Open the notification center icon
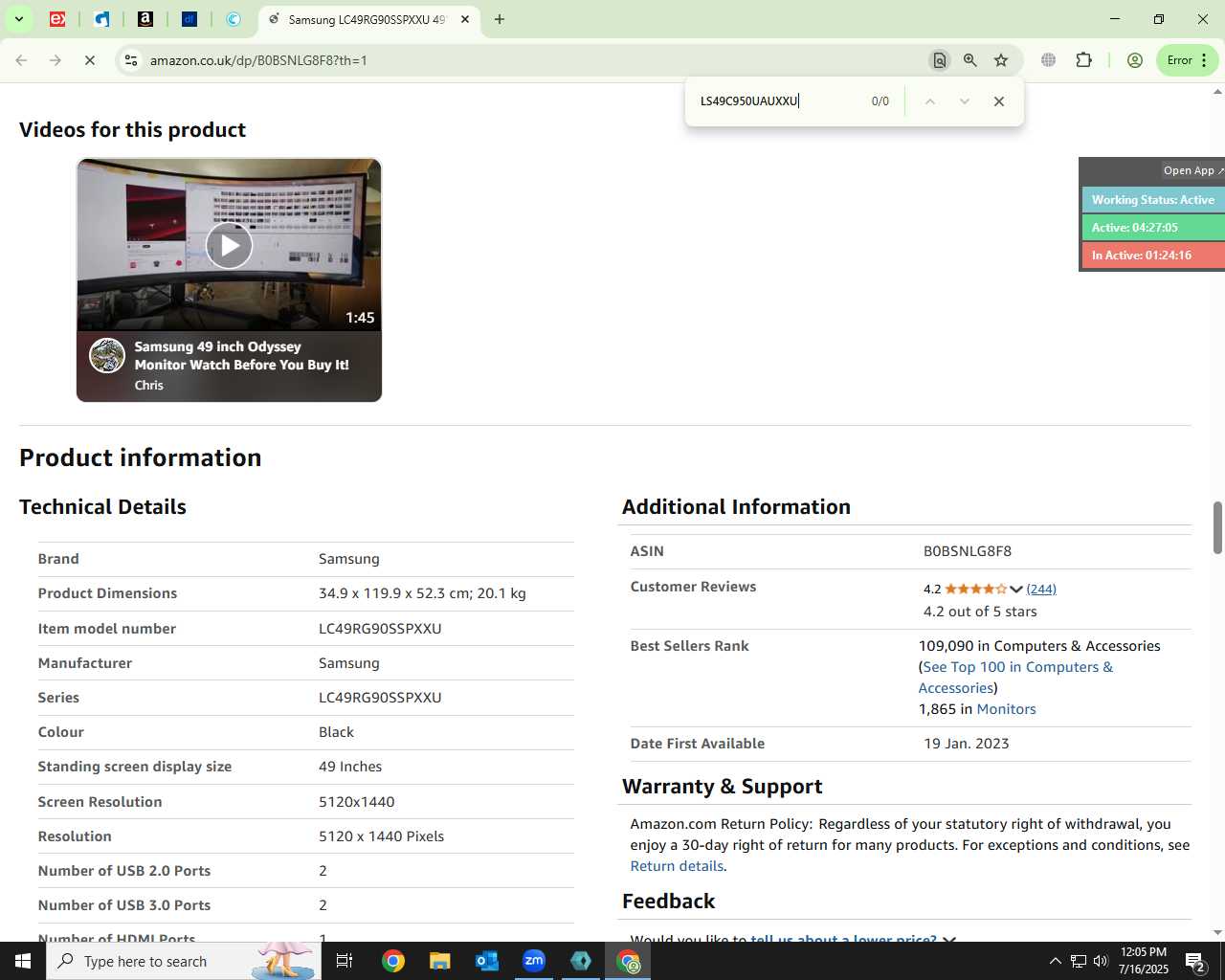 point(1195,961)
